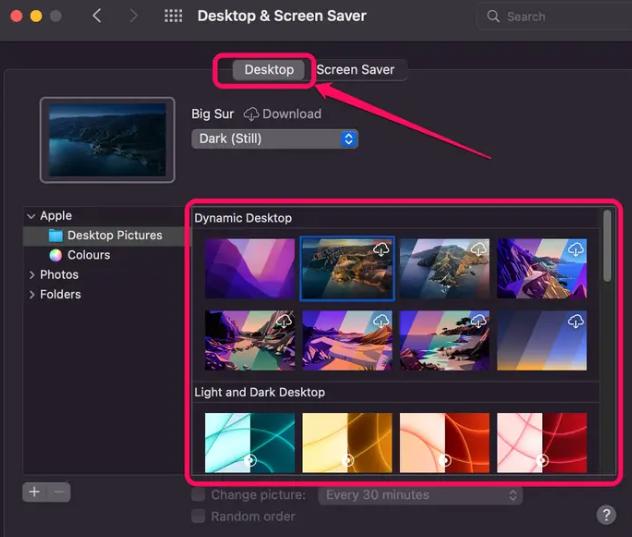Image resolution: width=632 pixels, height=537 pixels.
Task: Enable the Change picture checkbox
Action: (x=198, y=495)
